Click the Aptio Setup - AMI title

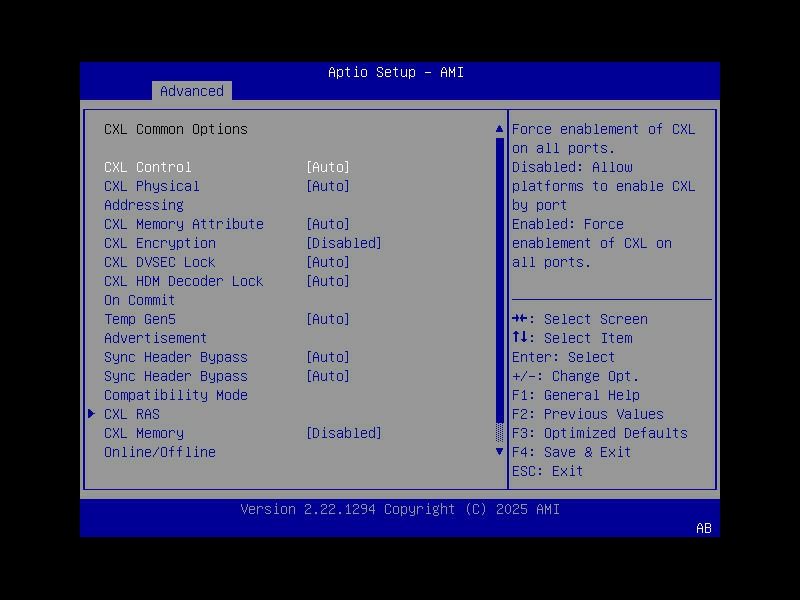point(396,72)
